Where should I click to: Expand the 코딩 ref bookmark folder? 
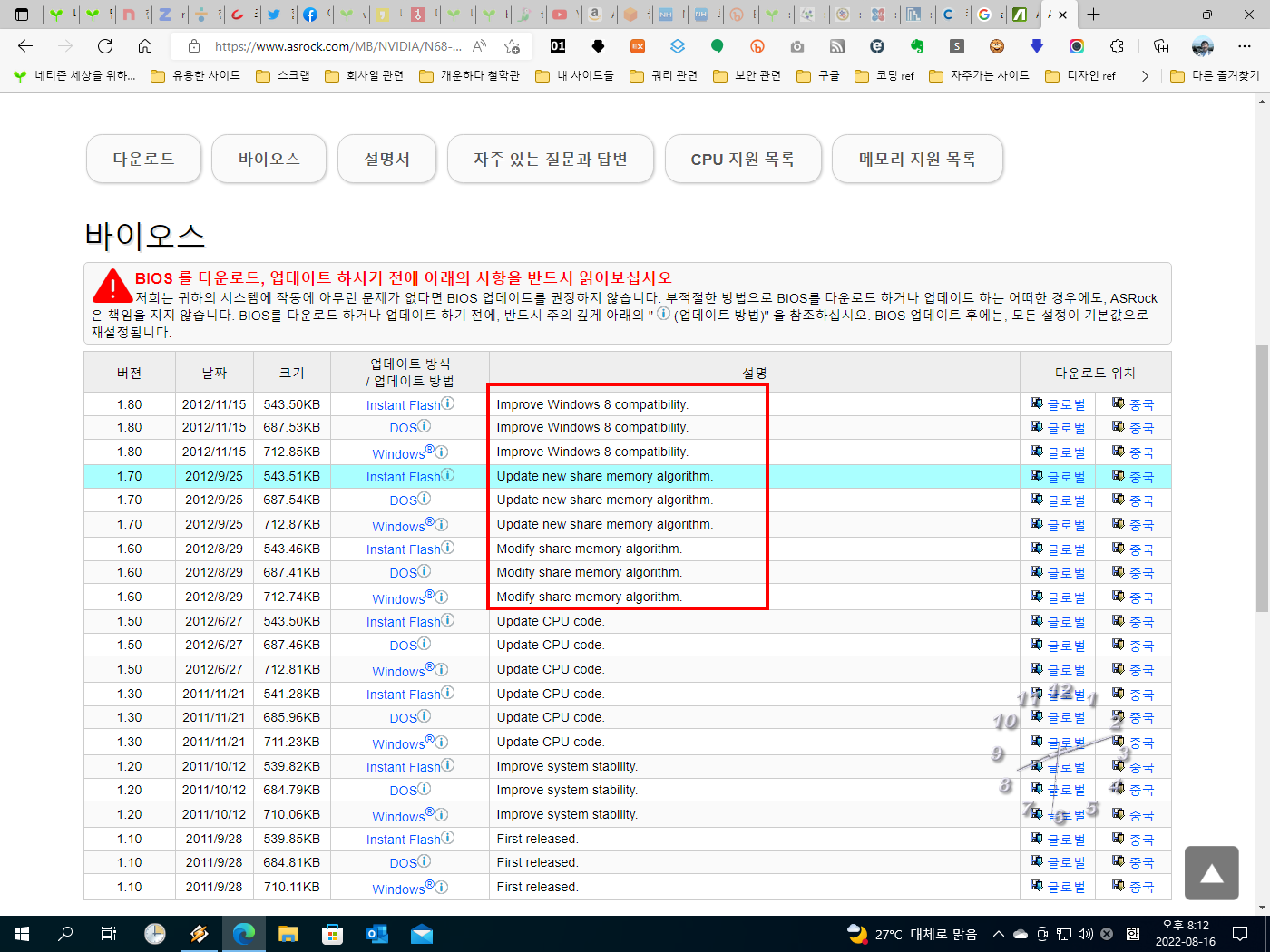pos(885,76)
